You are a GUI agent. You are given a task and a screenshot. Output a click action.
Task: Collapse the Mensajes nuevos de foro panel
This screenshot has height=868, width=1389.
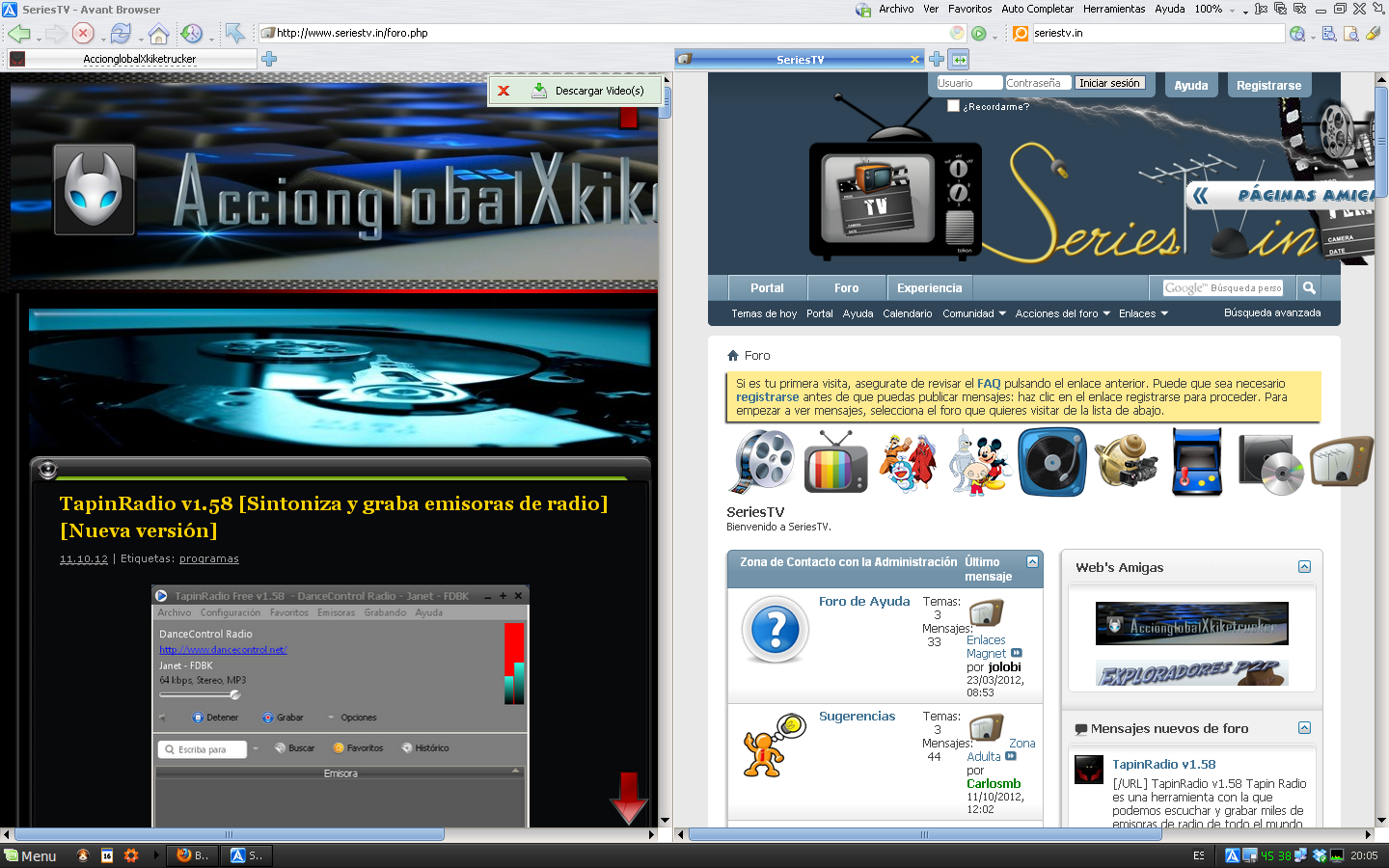tap(1304, 728)
